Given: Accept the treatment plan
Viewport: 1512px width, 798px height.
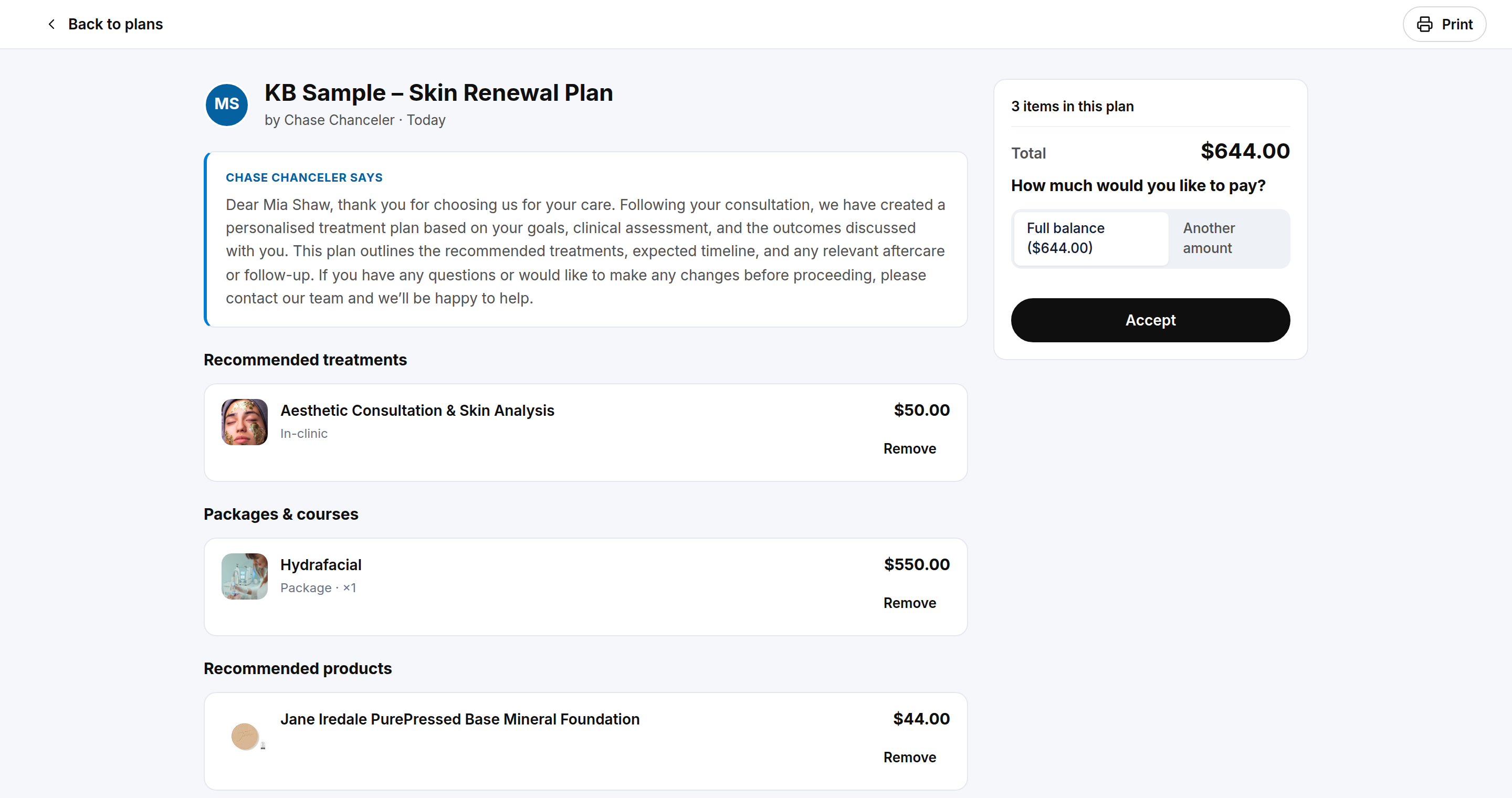Looking at the screenshot, I should pos(1150,320).
